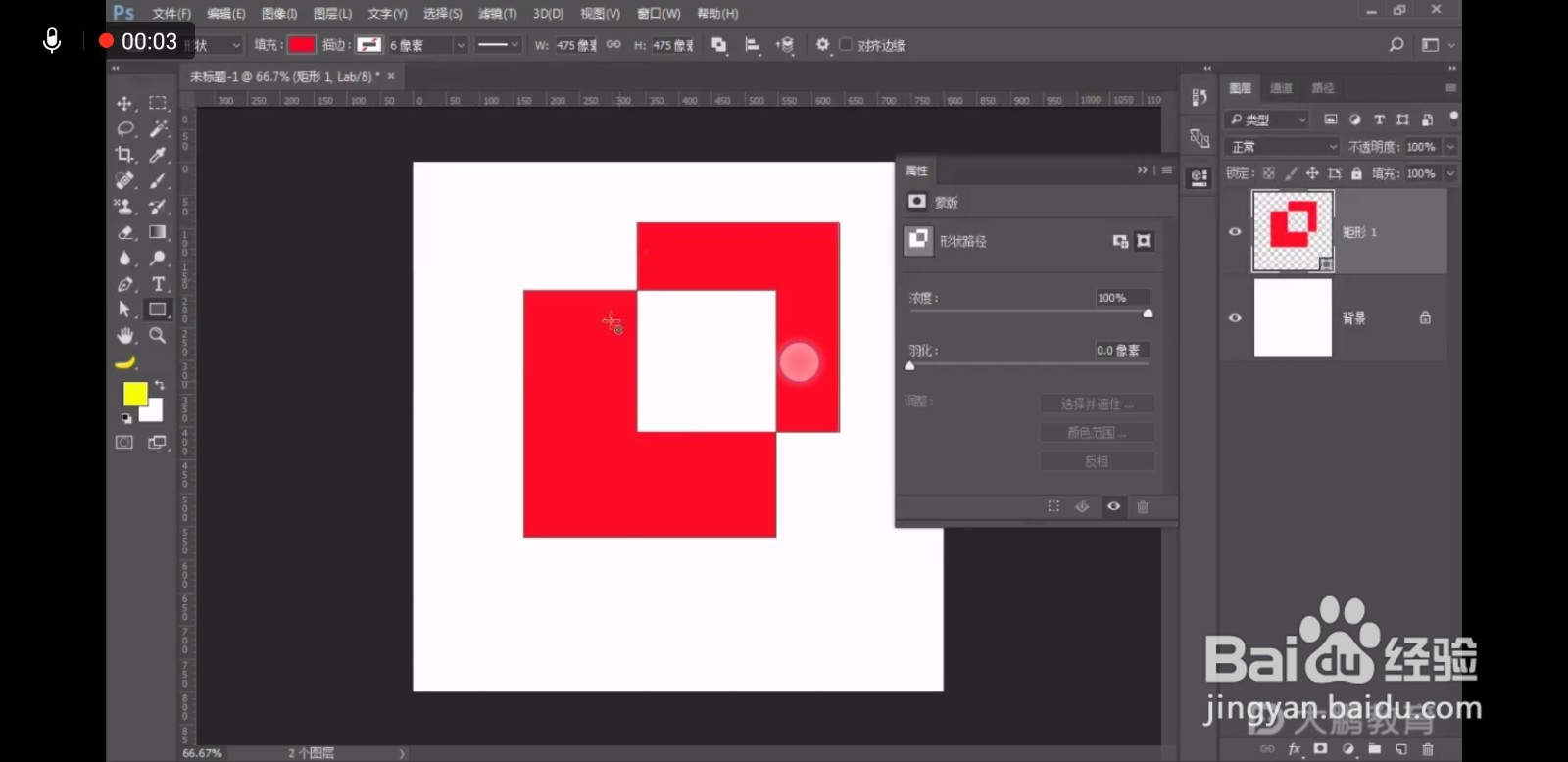Collapse the Properties panel with double arrows
1568x762 pixels.
[1142, 170]
